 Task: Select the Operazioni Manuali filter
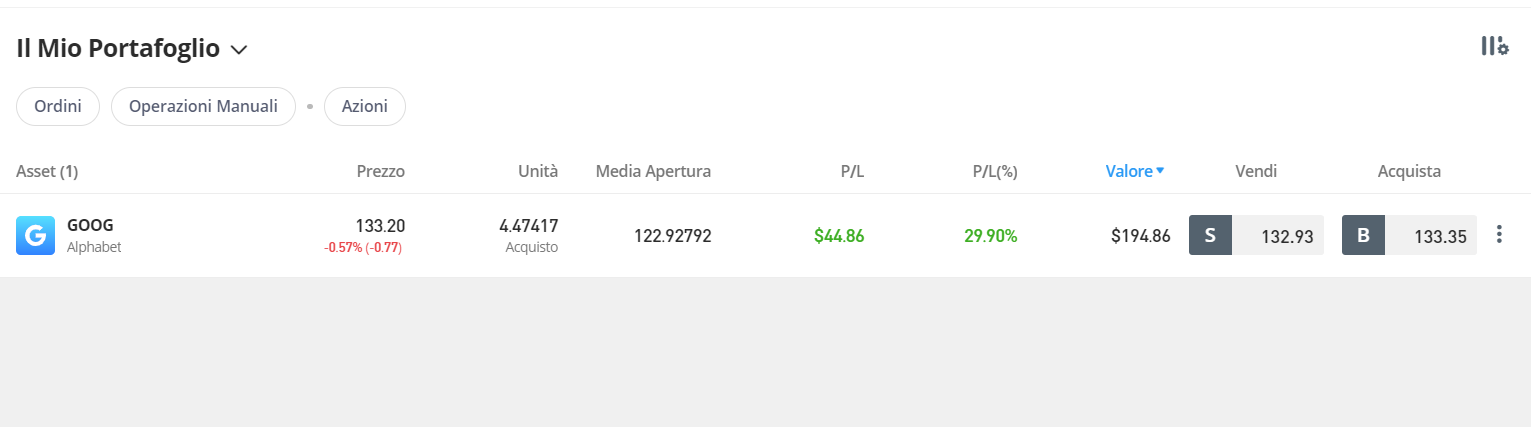pyautogui.click(x=203, y=106)
